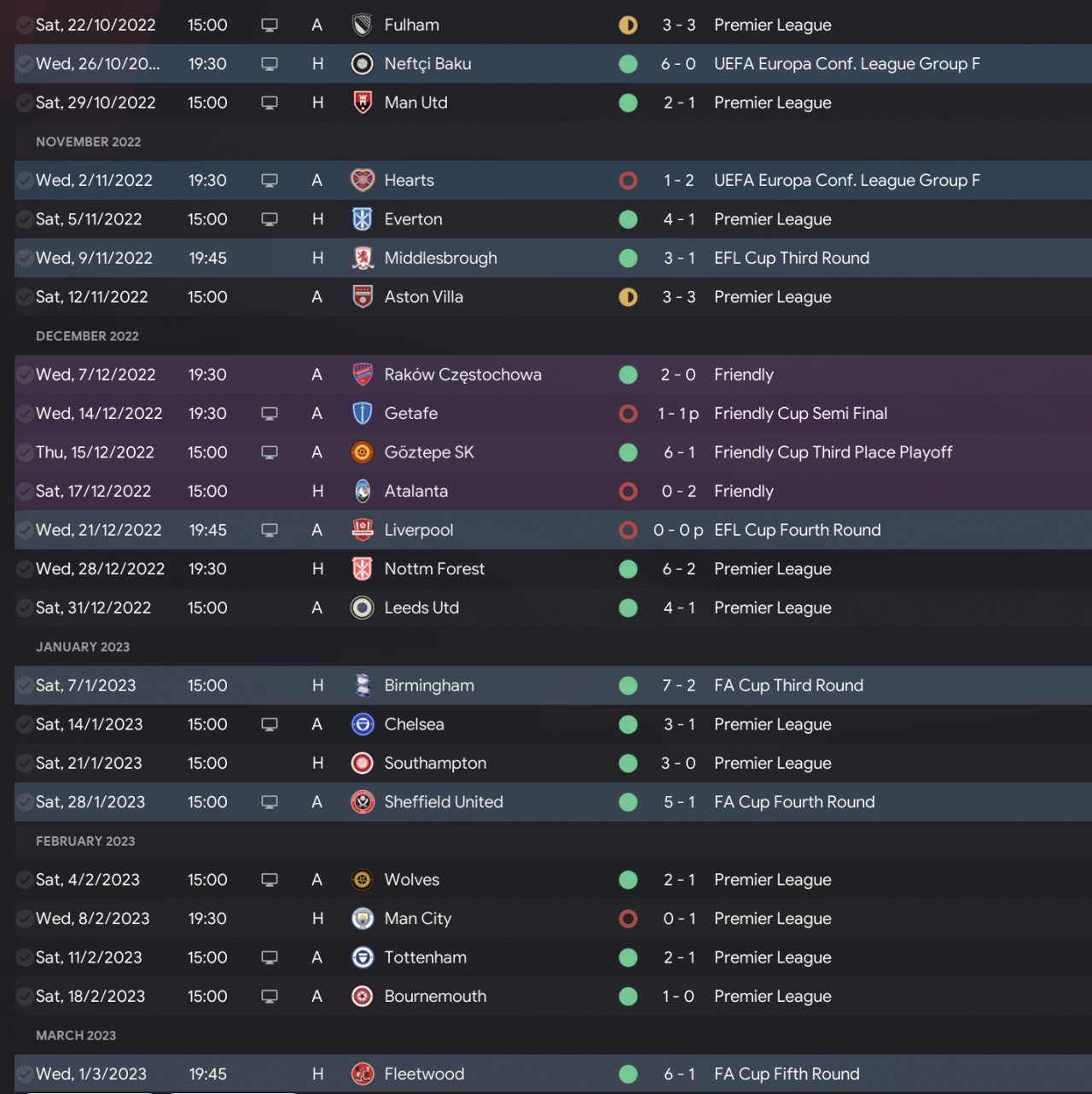Click the NOVEMBER 2022 month header
Image resolution: width=1092 pixels, height=1094 pixels.
[x=89, y=142]
